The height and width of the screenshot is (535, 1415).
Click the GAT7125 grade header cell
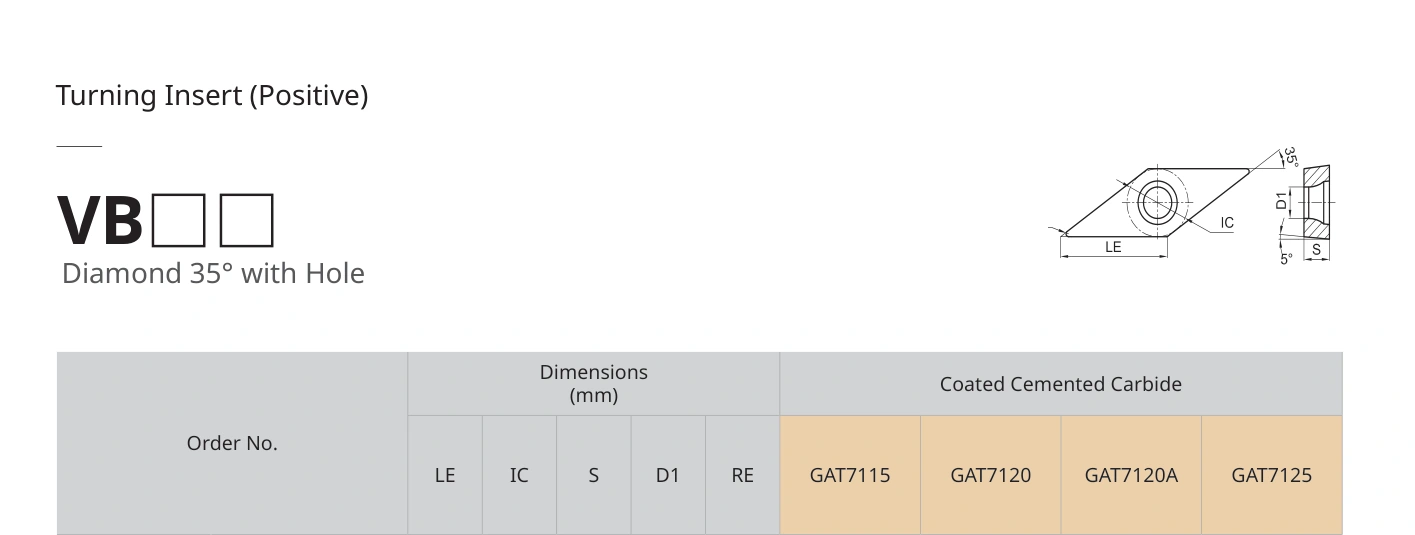pos(1272,475)
